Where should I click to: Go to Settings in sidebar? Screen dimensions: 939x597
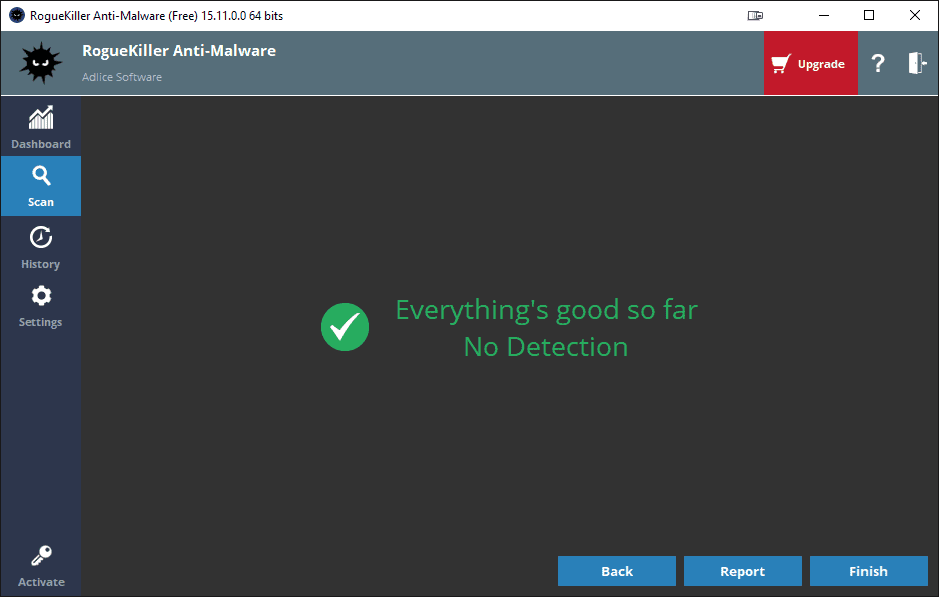41,306
